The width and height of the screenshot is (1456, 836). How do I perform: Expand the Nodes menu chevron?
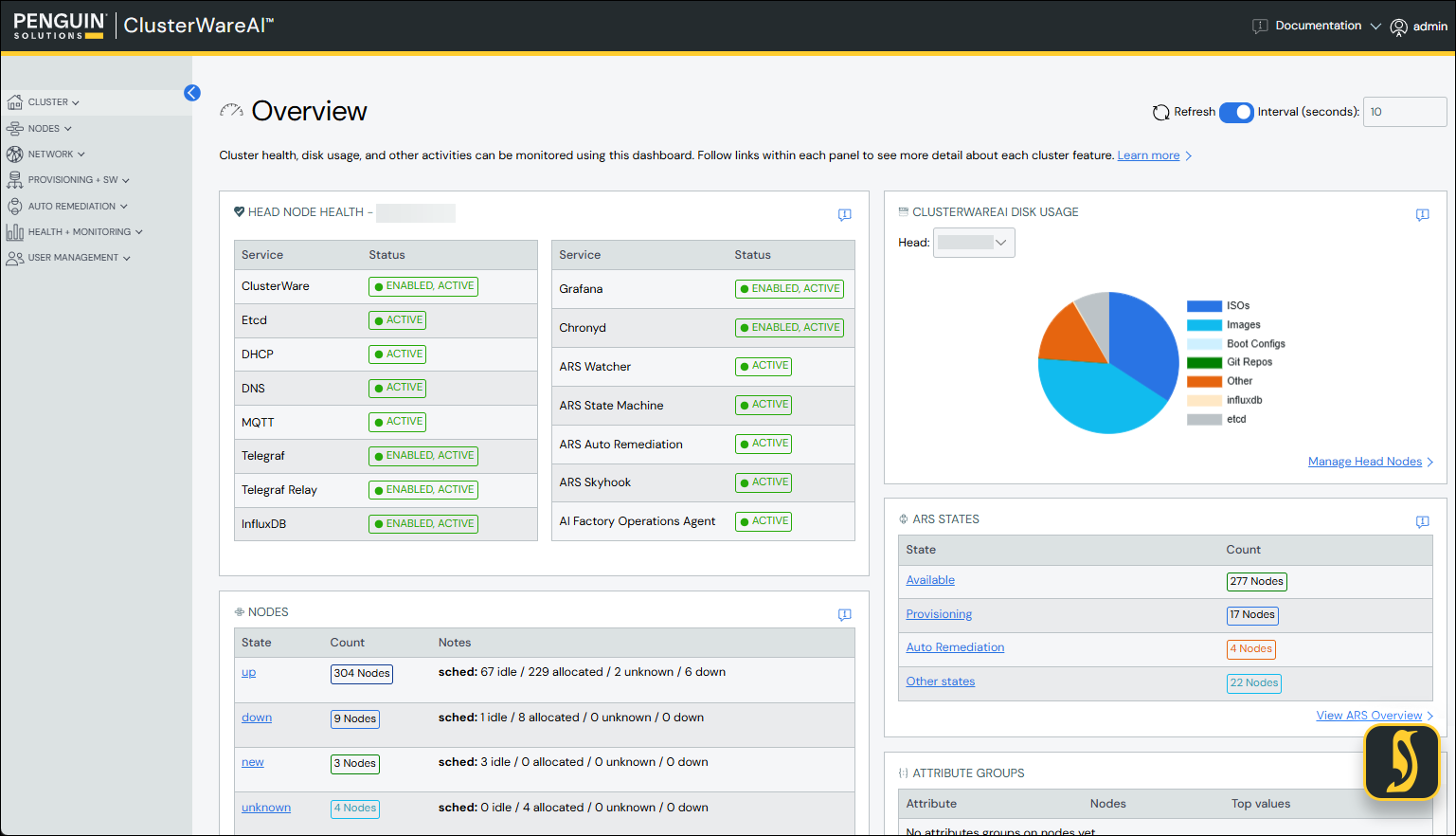[68, 129]
